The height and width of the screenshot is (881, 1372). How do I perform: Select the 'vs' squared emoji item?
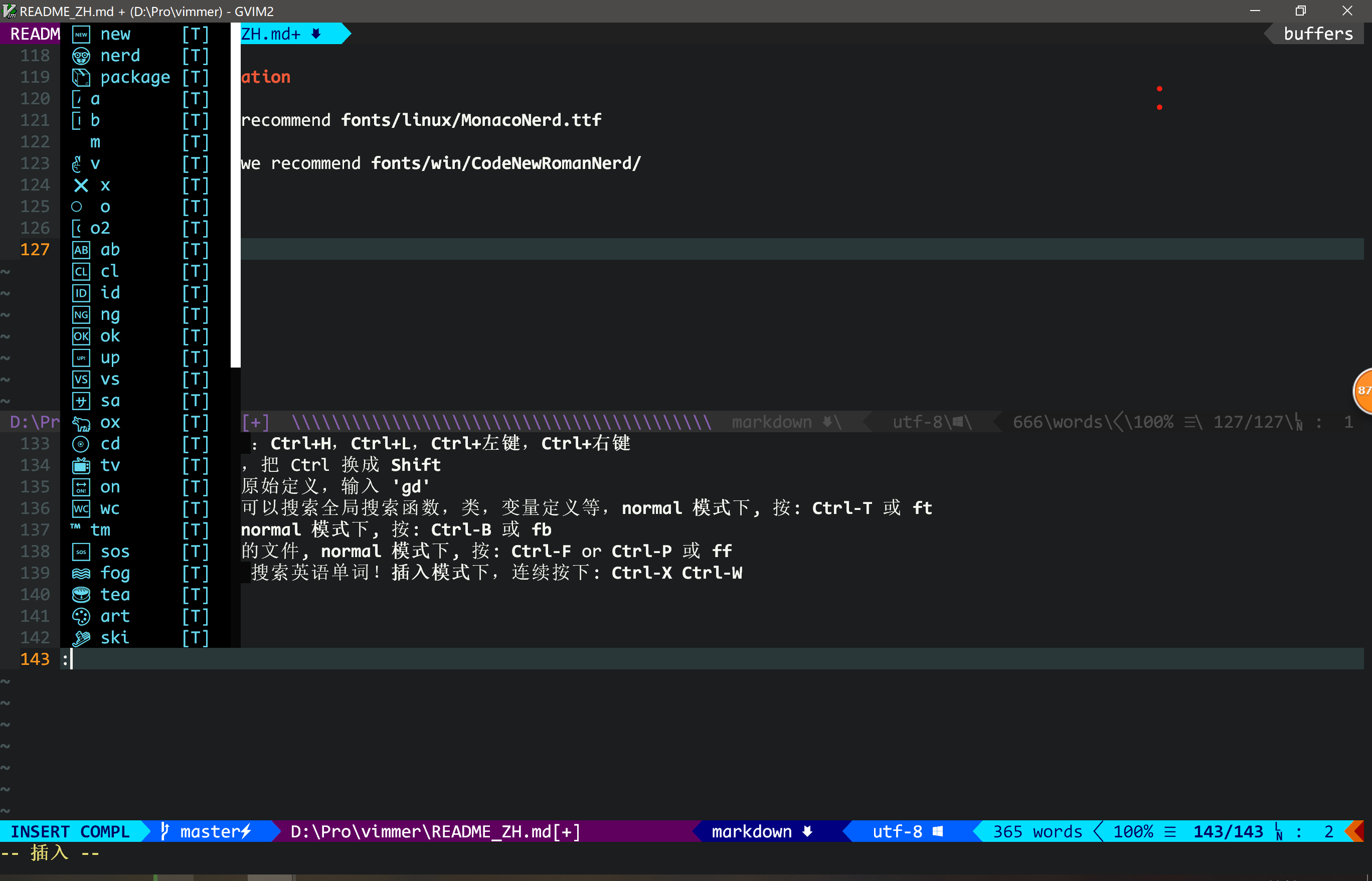click(145, 379)
